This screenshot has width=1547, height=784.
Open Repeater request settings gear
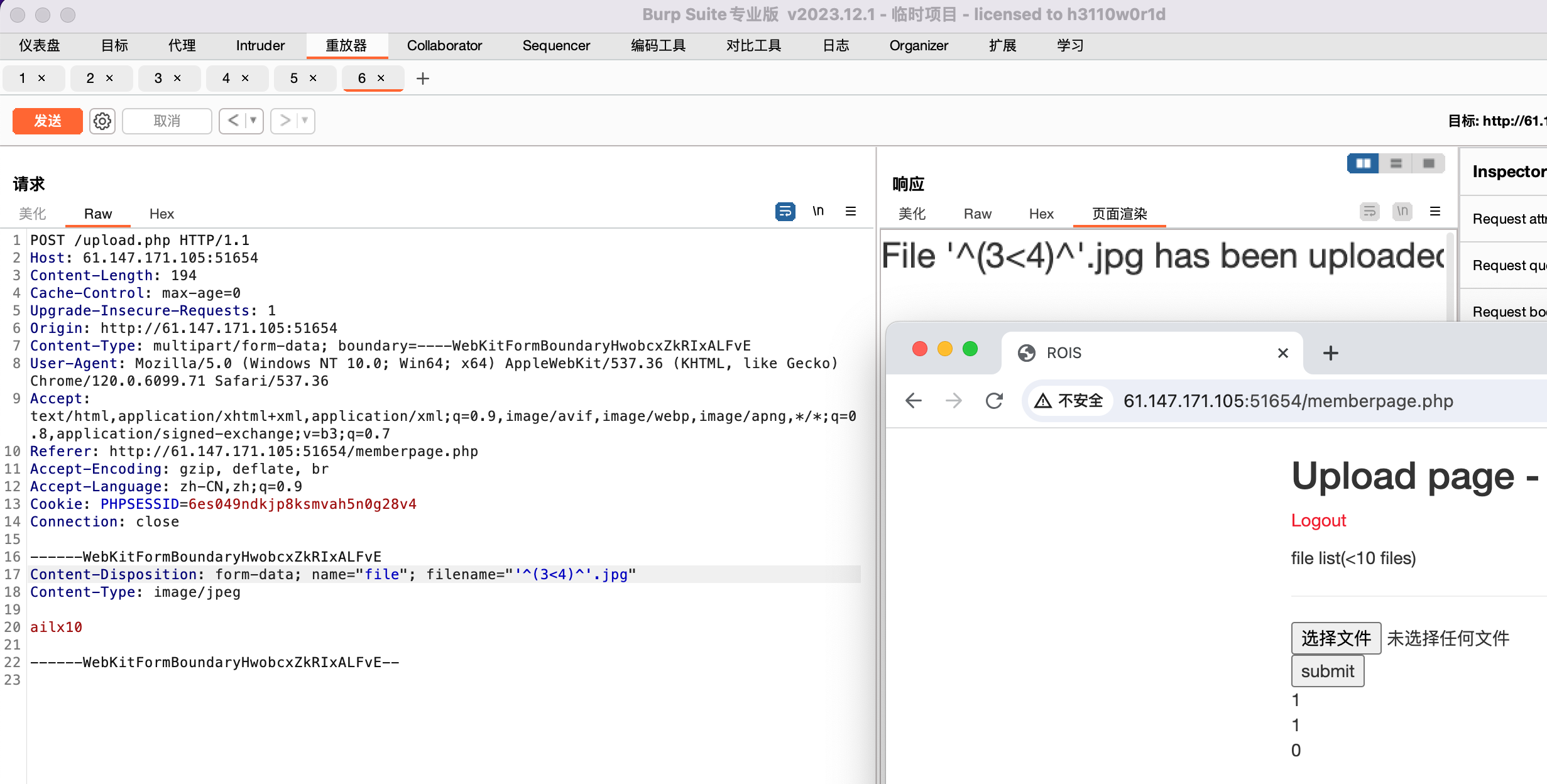tap(102, 121)
